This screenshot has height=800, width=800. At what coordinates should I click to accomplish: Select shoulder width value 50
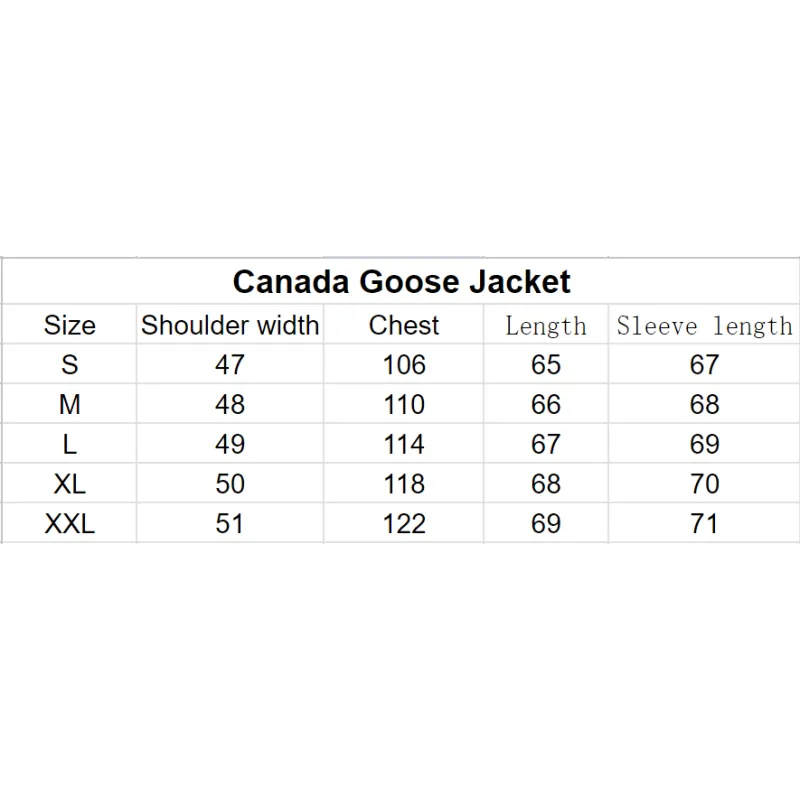[x=230, y=483]
